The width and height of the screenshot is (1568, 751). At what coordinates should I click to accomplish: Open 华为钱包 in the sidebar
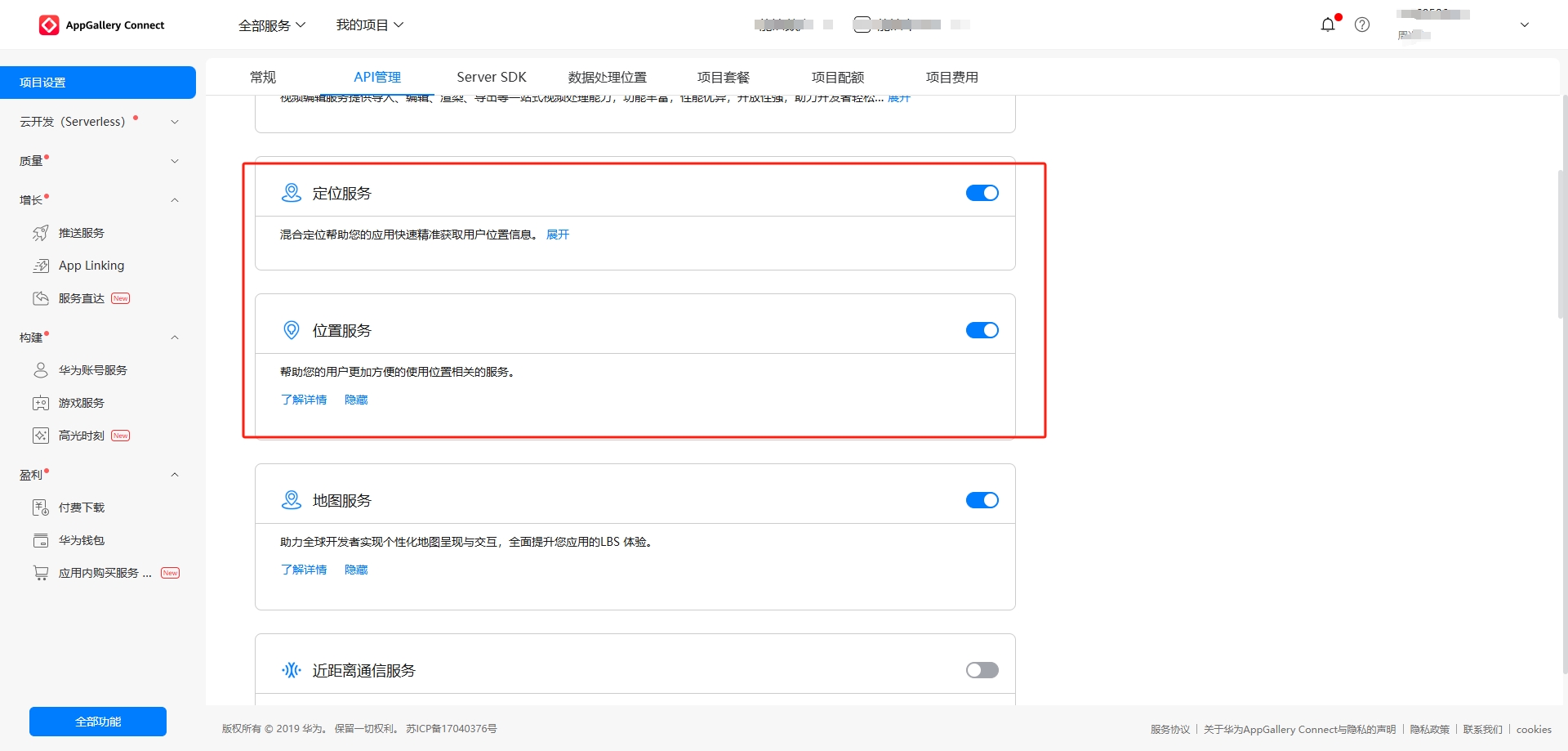[82, 540]
